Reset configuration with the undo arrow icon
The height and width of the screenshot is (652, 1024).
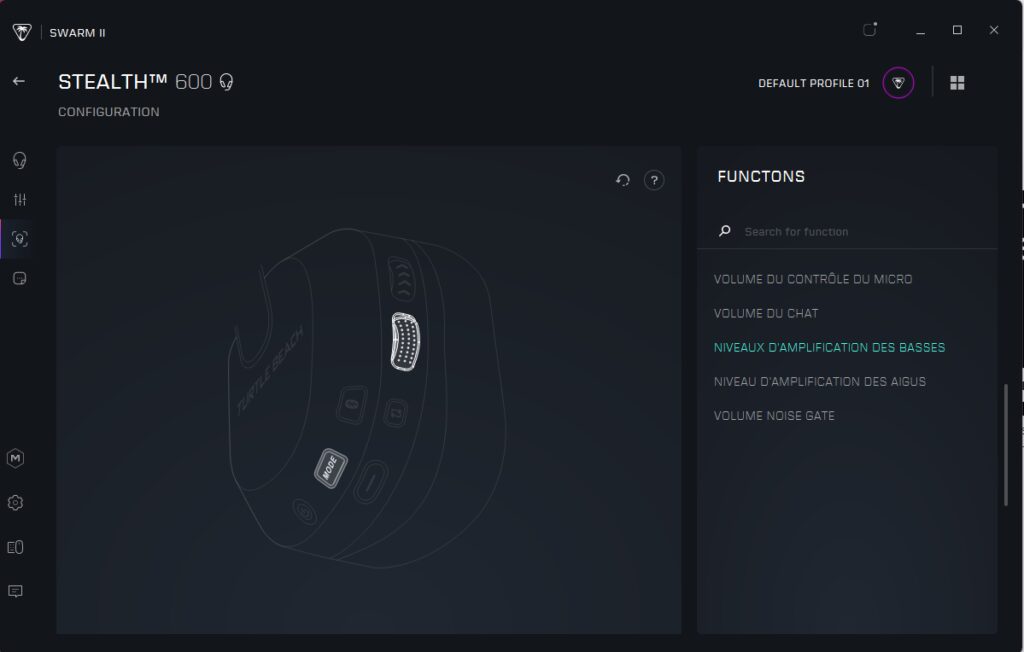[x=622, y=180]
